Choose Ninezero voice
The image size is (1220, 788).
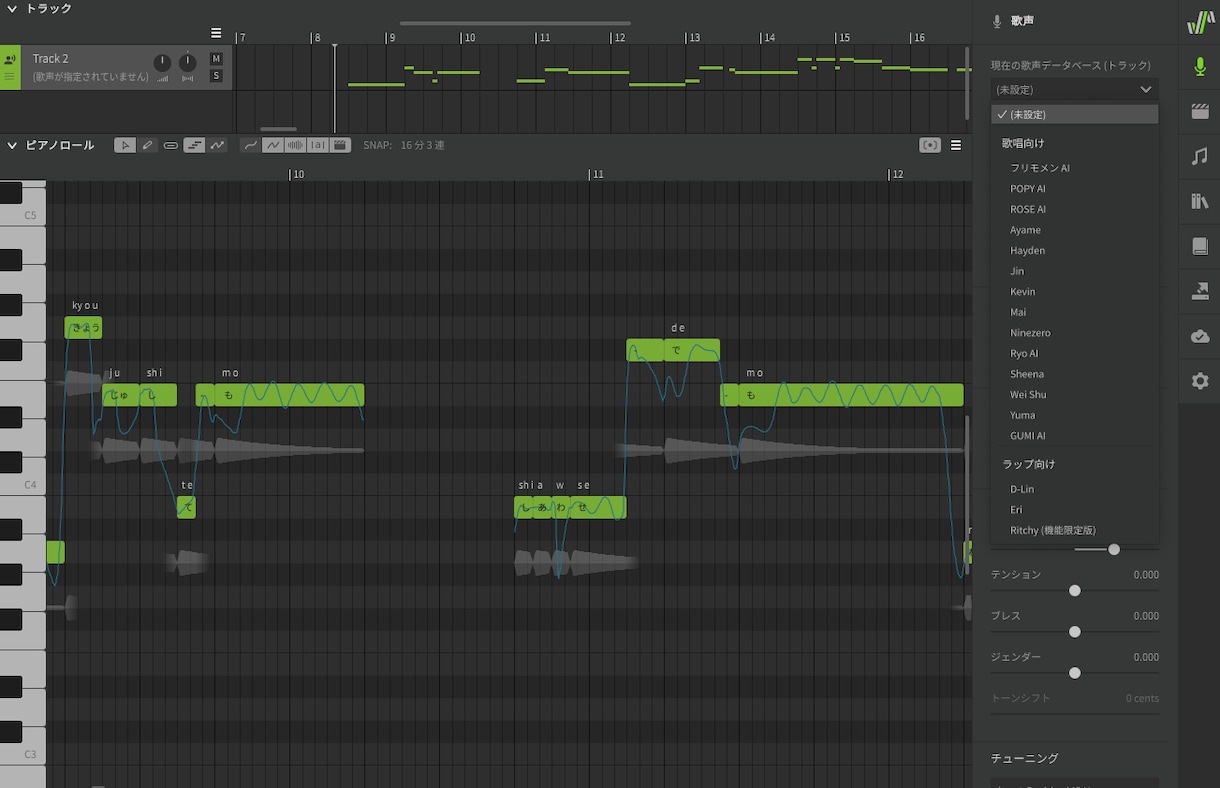pyautogui.click(x=1030, y=333)
